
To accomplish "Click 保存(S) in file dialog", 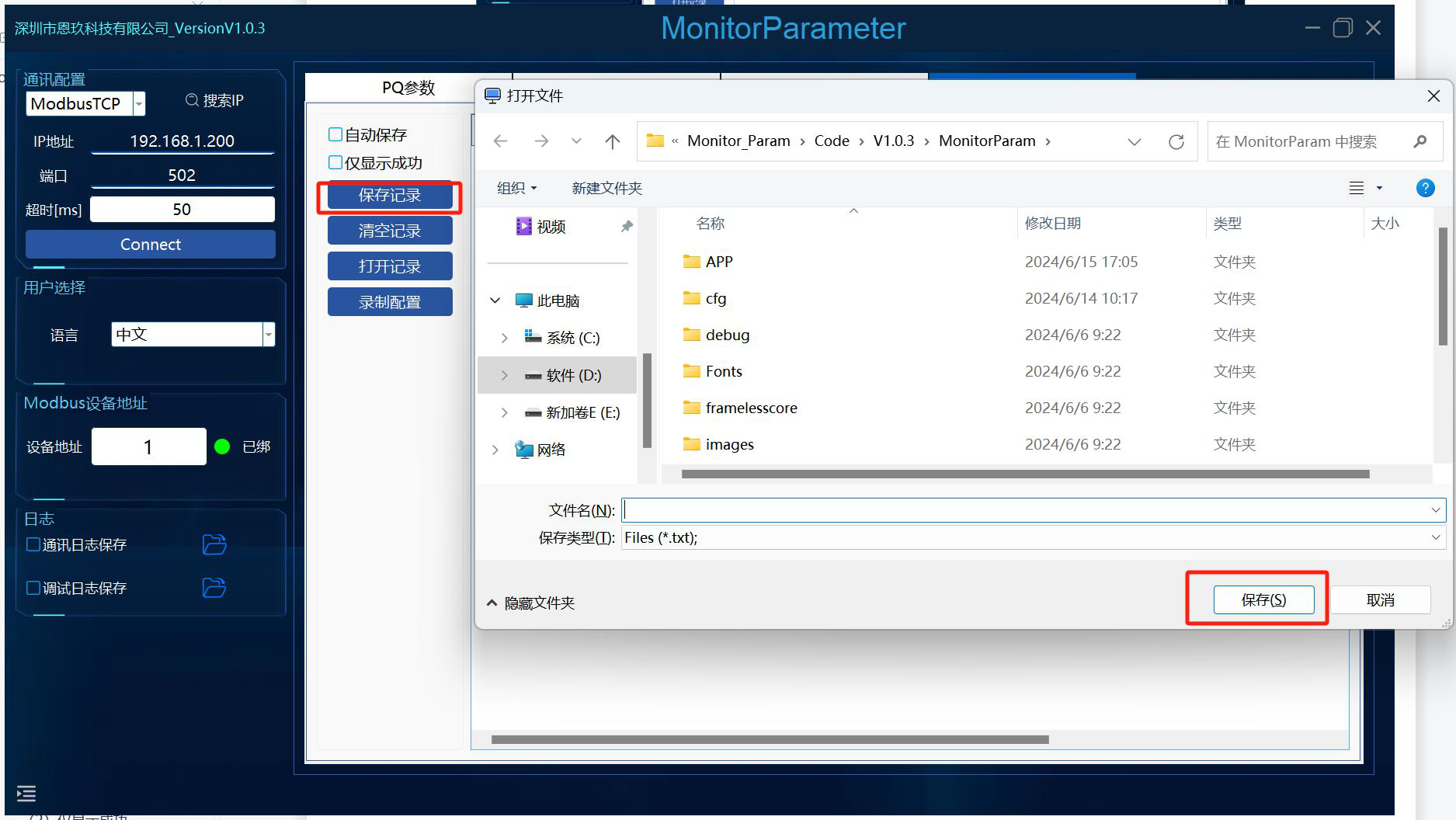I will 1263,599.
